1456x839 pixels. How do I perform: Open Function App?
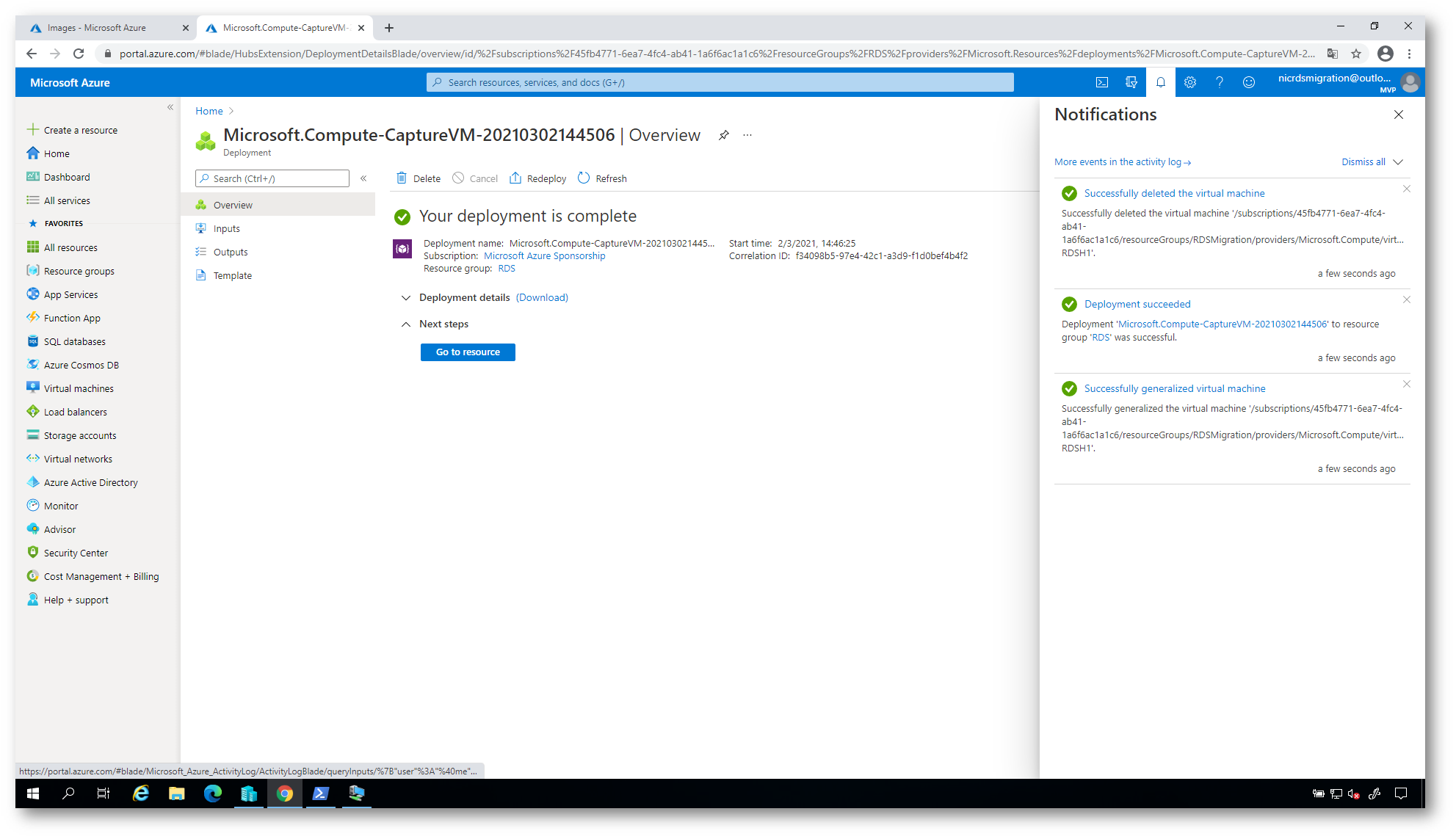63,318
